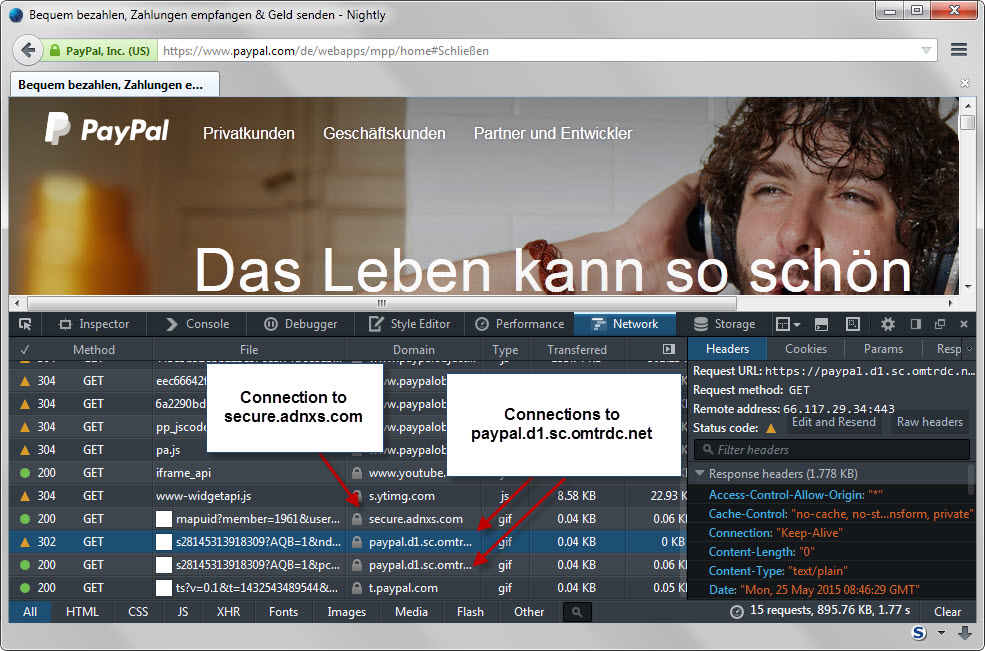Clear the network request list
This screenshot has width=985, height=651.
click(947, 611)
